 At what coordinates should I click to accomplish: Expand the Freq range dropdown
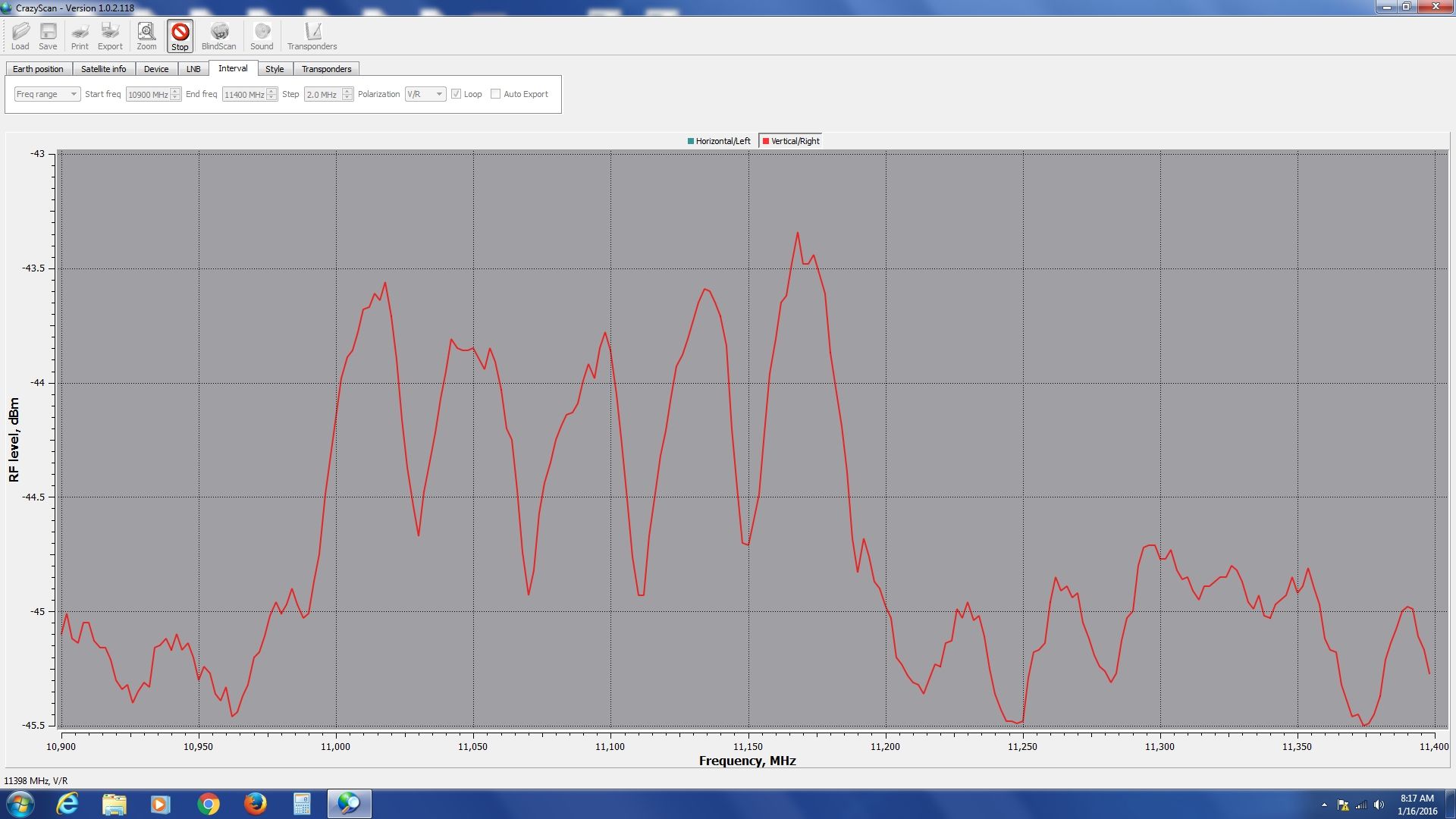47,94
